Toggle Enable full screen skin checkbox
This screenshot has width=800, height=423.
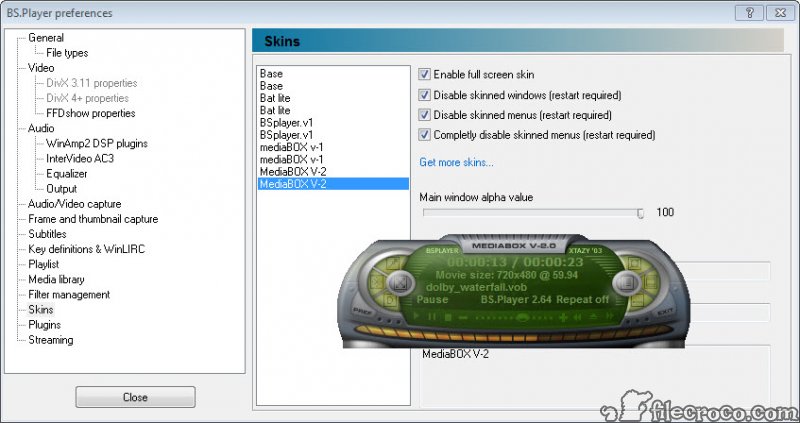[424, 74]
